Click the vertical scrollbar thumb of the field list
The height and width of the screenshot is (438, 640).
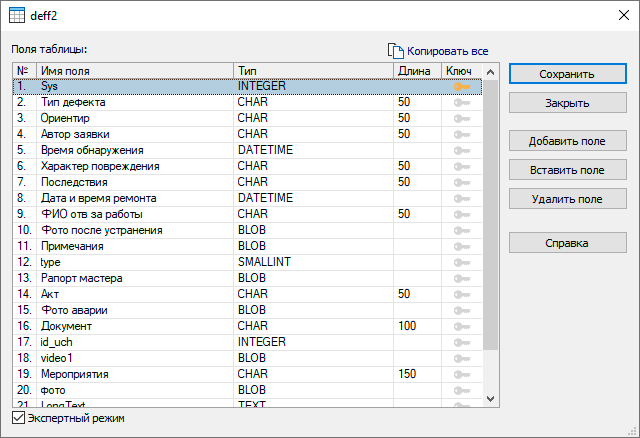coord(491,215)
